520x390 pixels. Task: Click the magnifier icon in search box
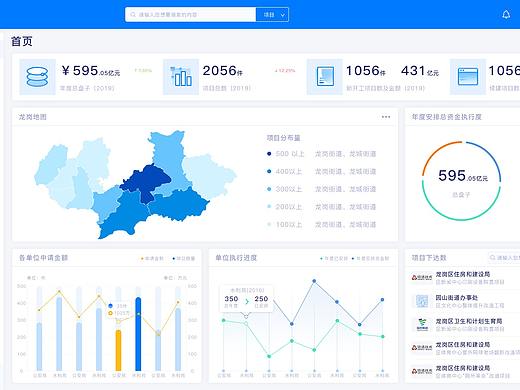point(133,15)
